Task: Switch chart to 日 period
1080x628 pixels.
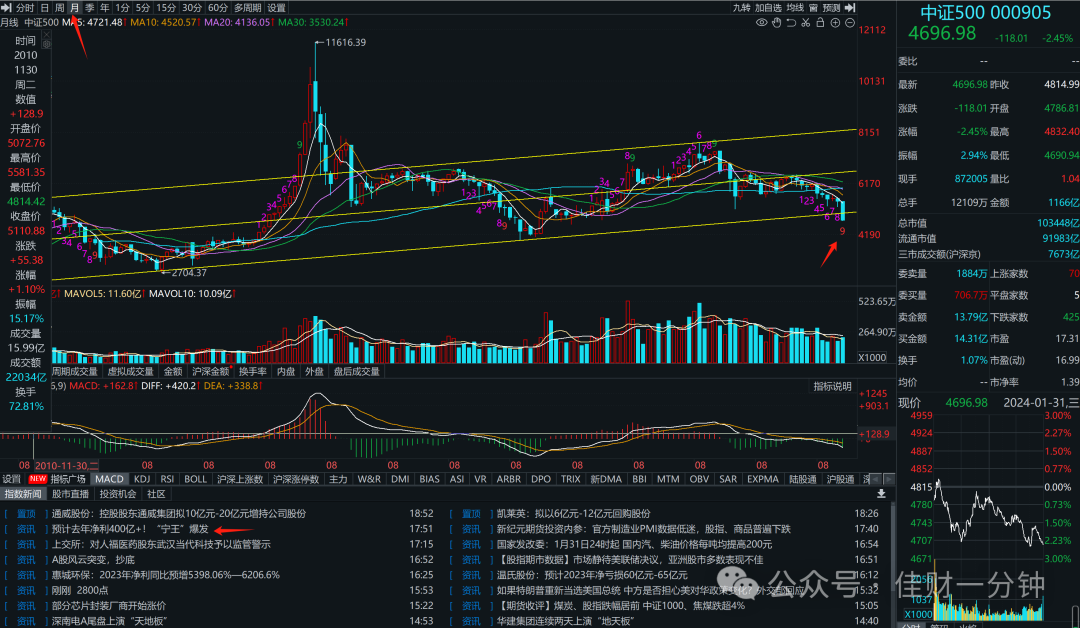Action: point(45,8)
